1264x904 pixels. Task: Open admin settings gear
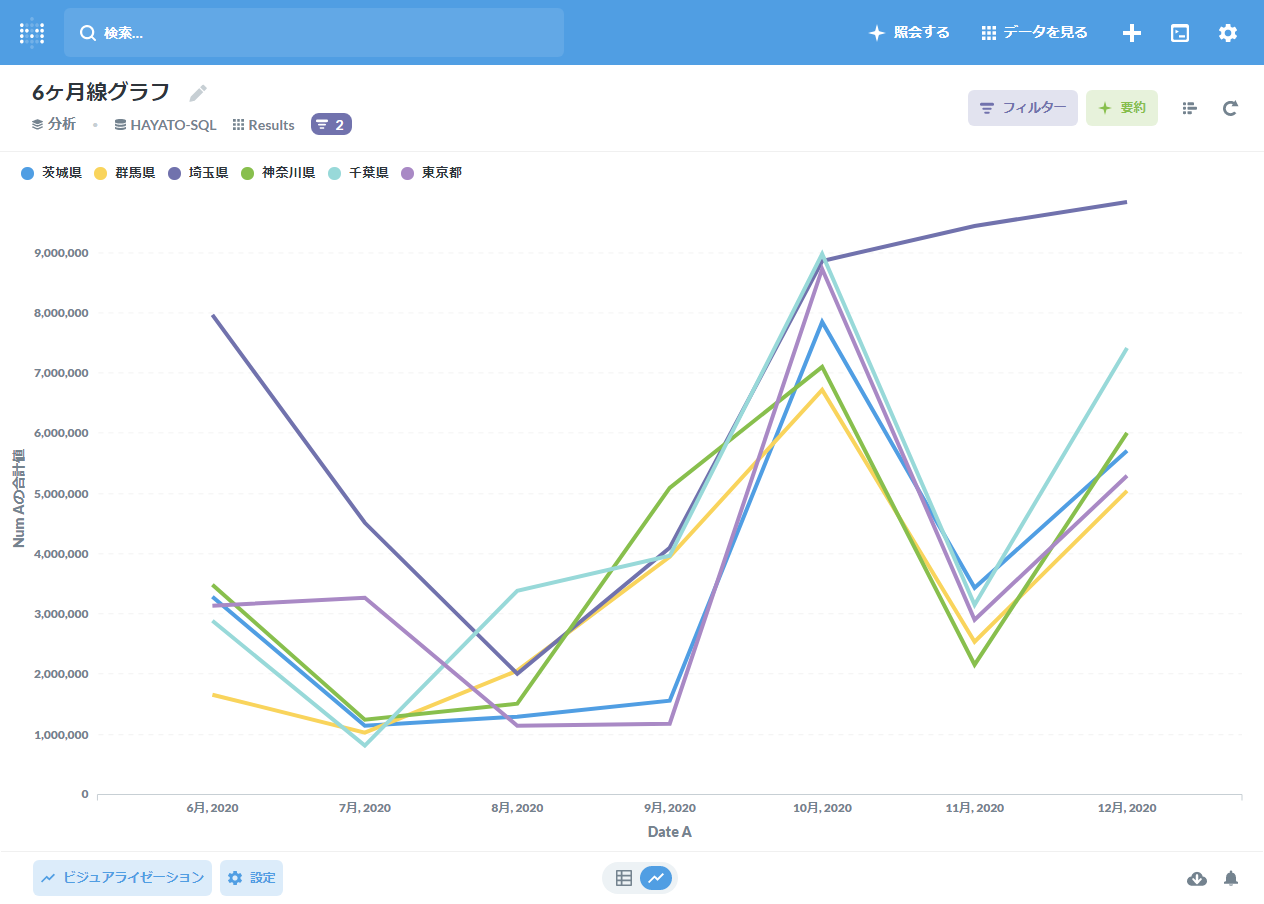point(1227,33)
